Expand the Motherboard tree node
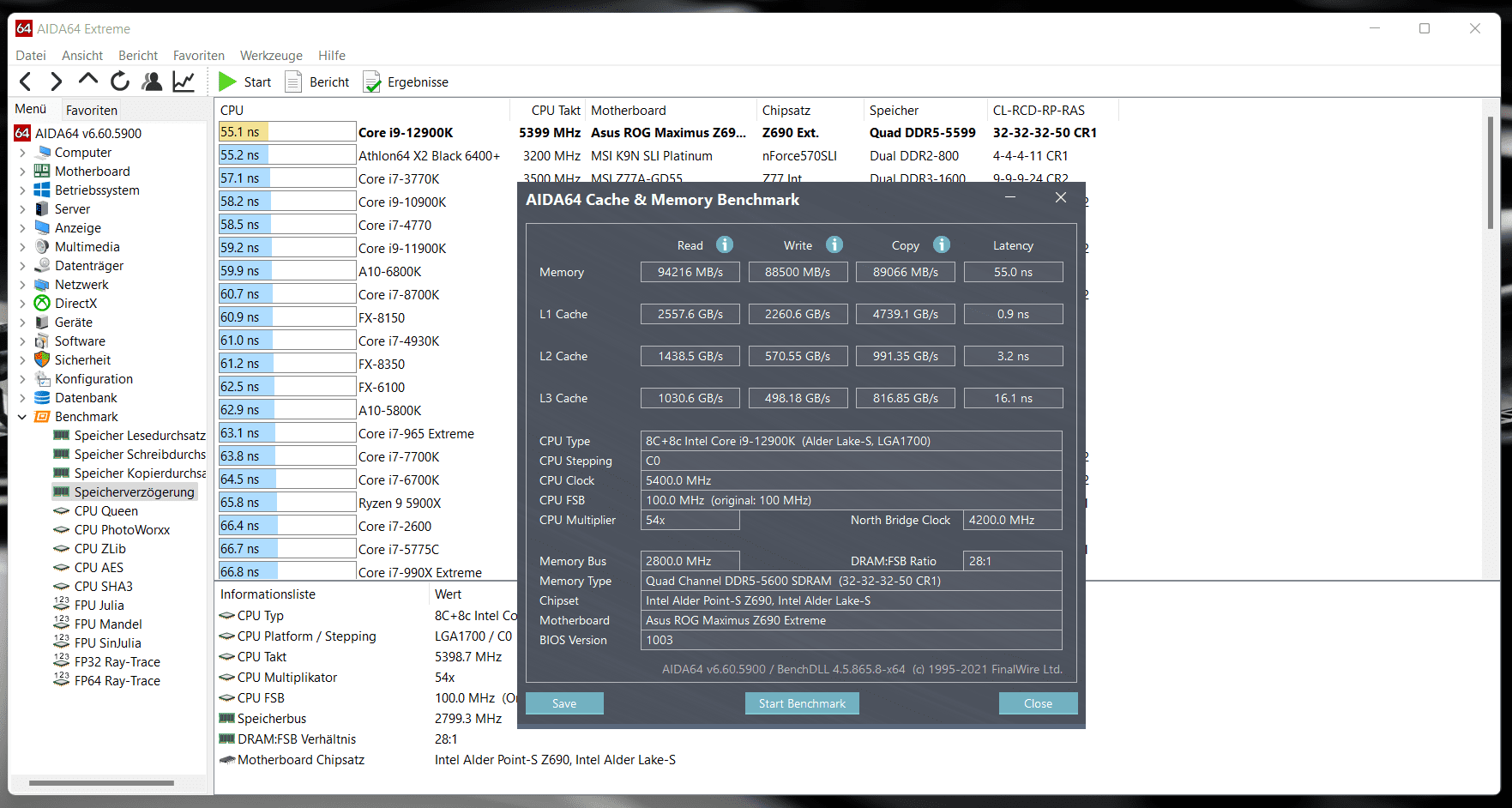The height and width of the screenshot is (808, 1512). pos(22,171)
